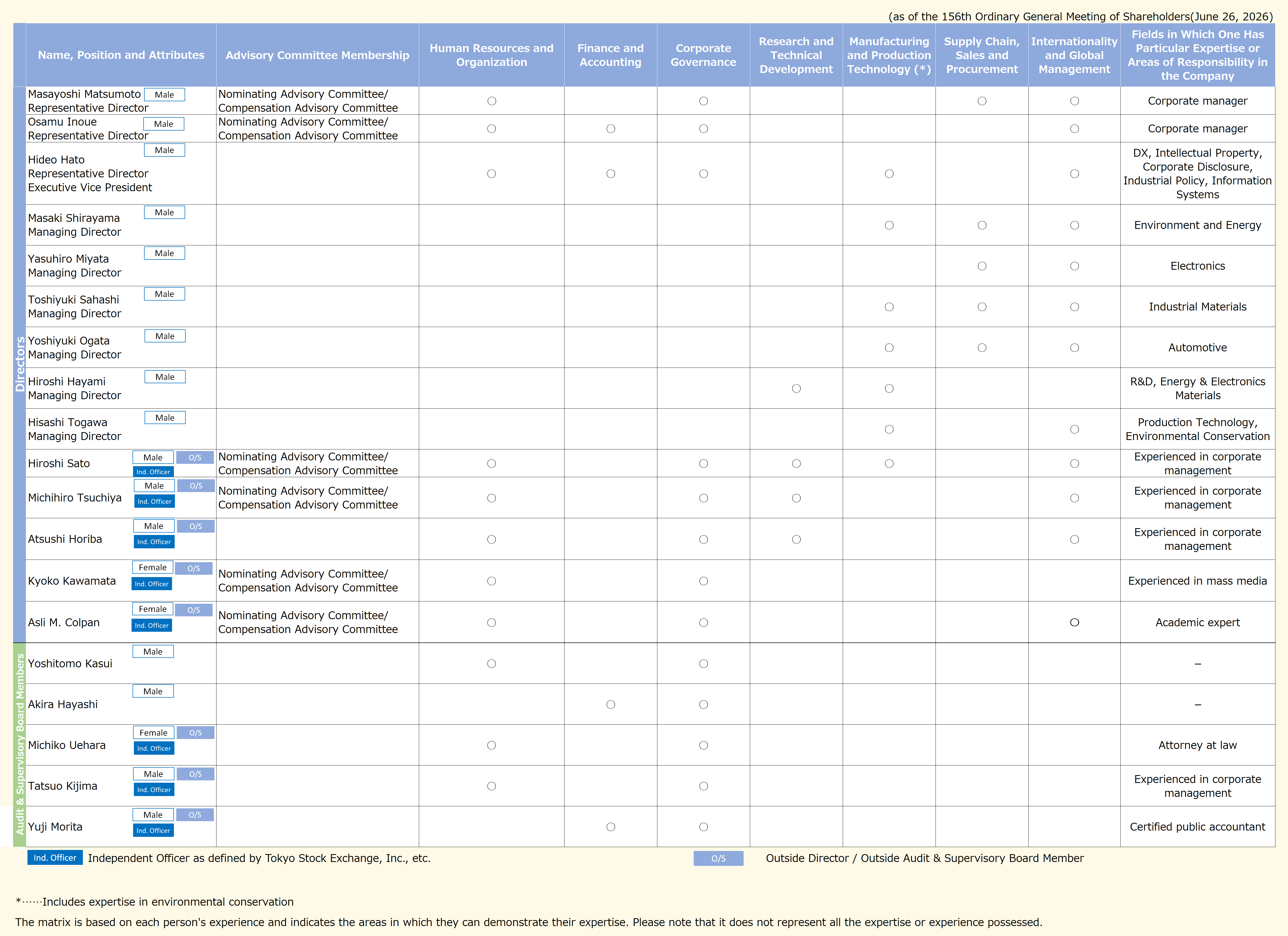The height and width of the screenshot is (936, 1288).
Task: Click Asli M. Colpan's Internationality circle mark
Action: click(x=1074, y=622)
